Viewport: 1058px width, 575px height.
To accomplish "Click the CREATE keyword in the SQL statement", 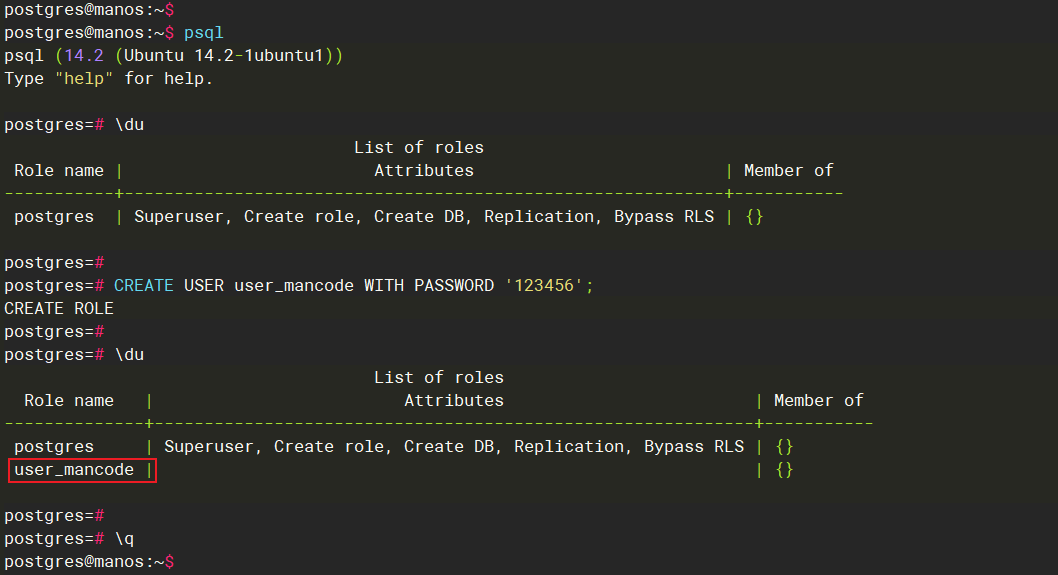I will (x=143, y=285).
